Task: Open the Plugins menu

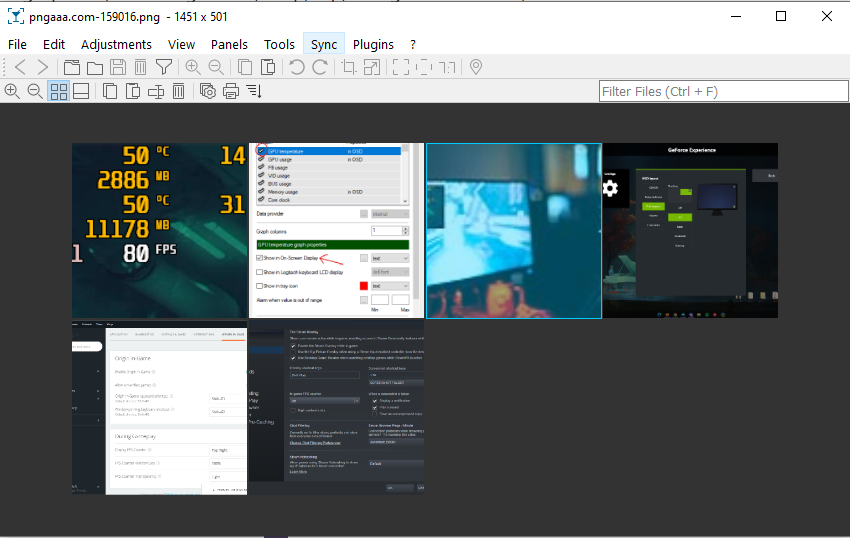Action: 373,44
